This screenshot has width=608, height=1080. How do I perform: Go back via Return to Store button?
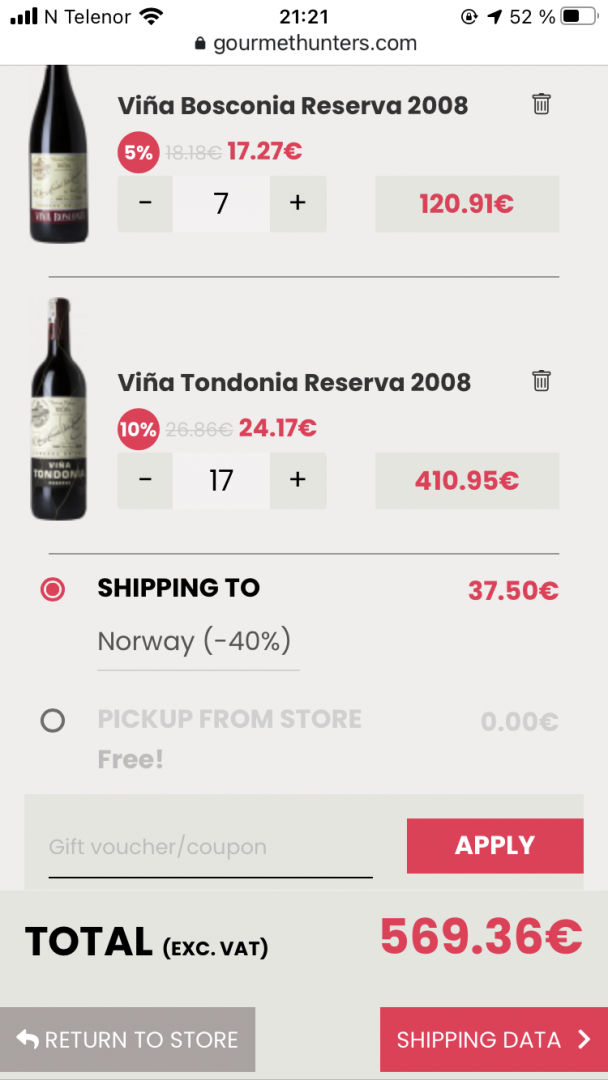(127, 1040)
